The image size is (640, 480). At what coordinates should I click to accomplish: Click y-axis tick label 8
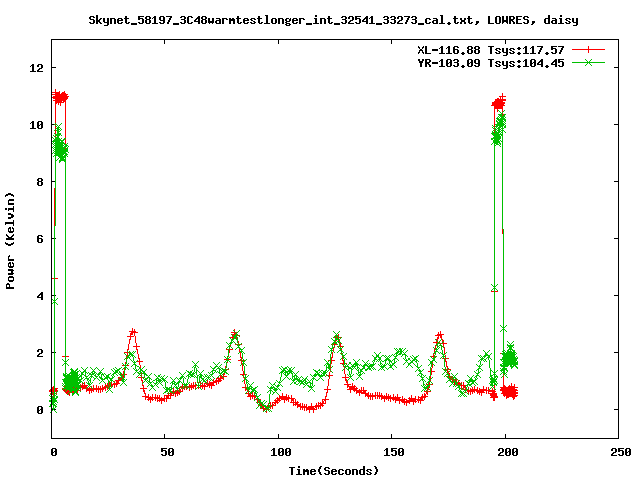coord(40,182)
